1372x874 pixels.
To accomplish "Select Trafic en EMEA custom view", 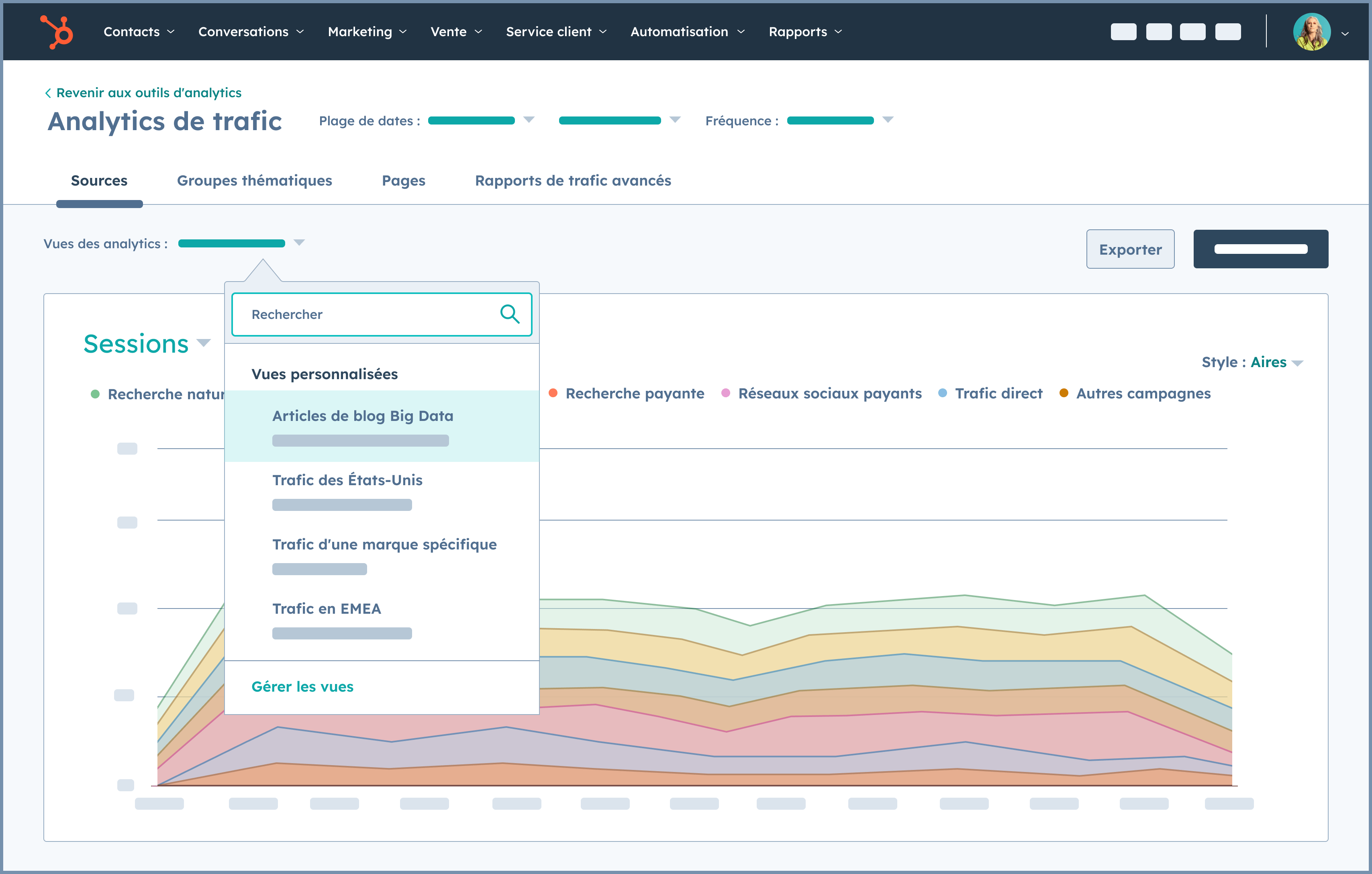I will (327, 608).
